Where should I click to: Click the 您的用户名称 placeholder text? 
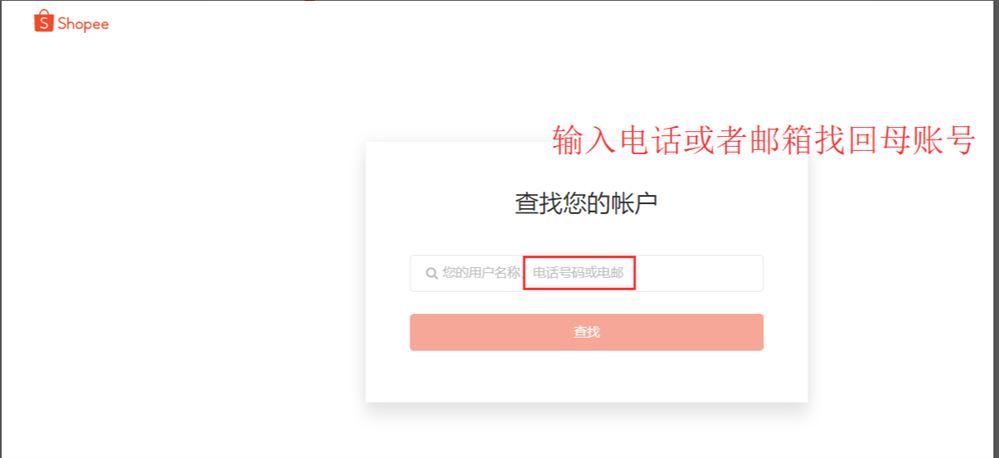click(x=481, y=273)
